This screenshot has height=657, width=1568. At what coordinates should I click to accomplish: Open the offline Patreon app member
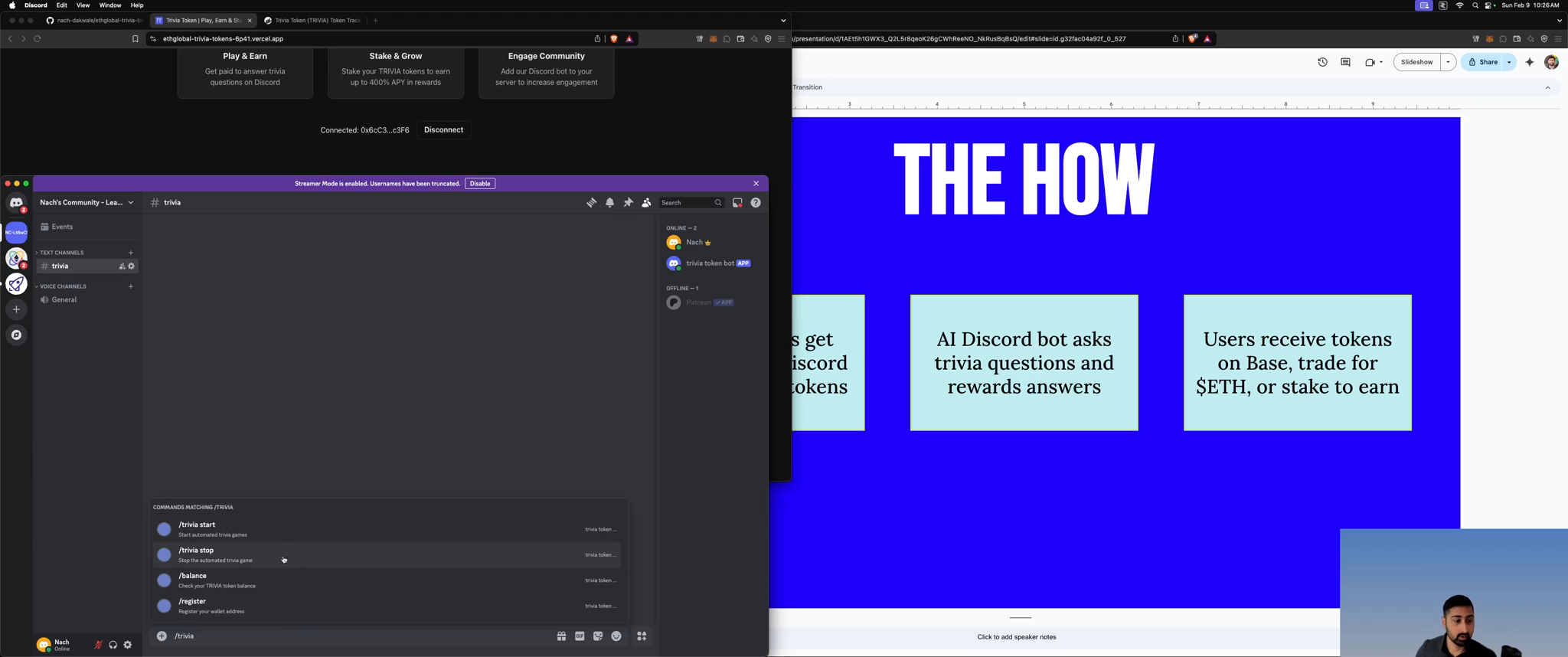pyautogui.click(x=712, y=302)
